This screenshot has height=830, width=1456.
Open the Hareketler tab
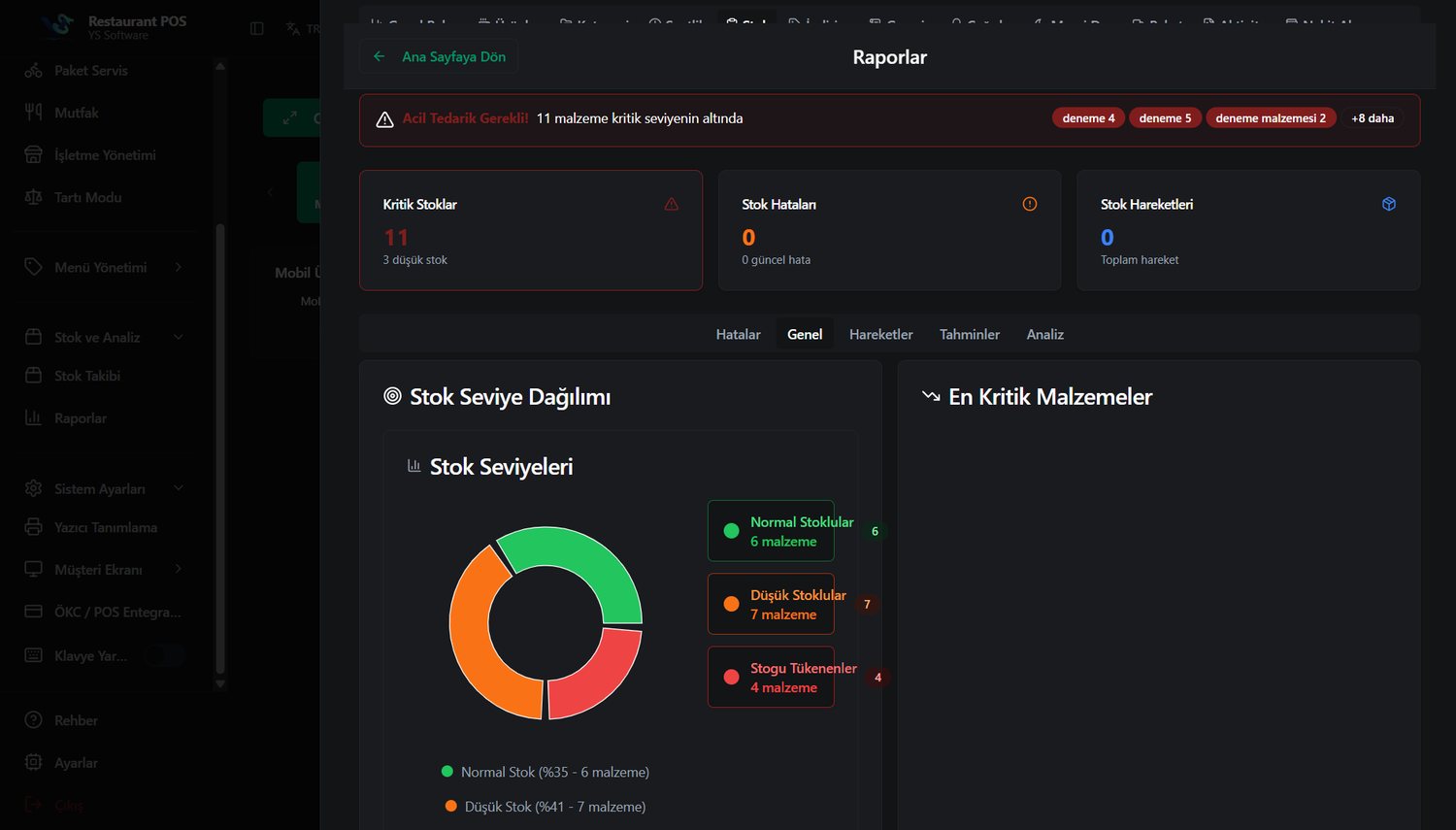[x=880, y=334]
